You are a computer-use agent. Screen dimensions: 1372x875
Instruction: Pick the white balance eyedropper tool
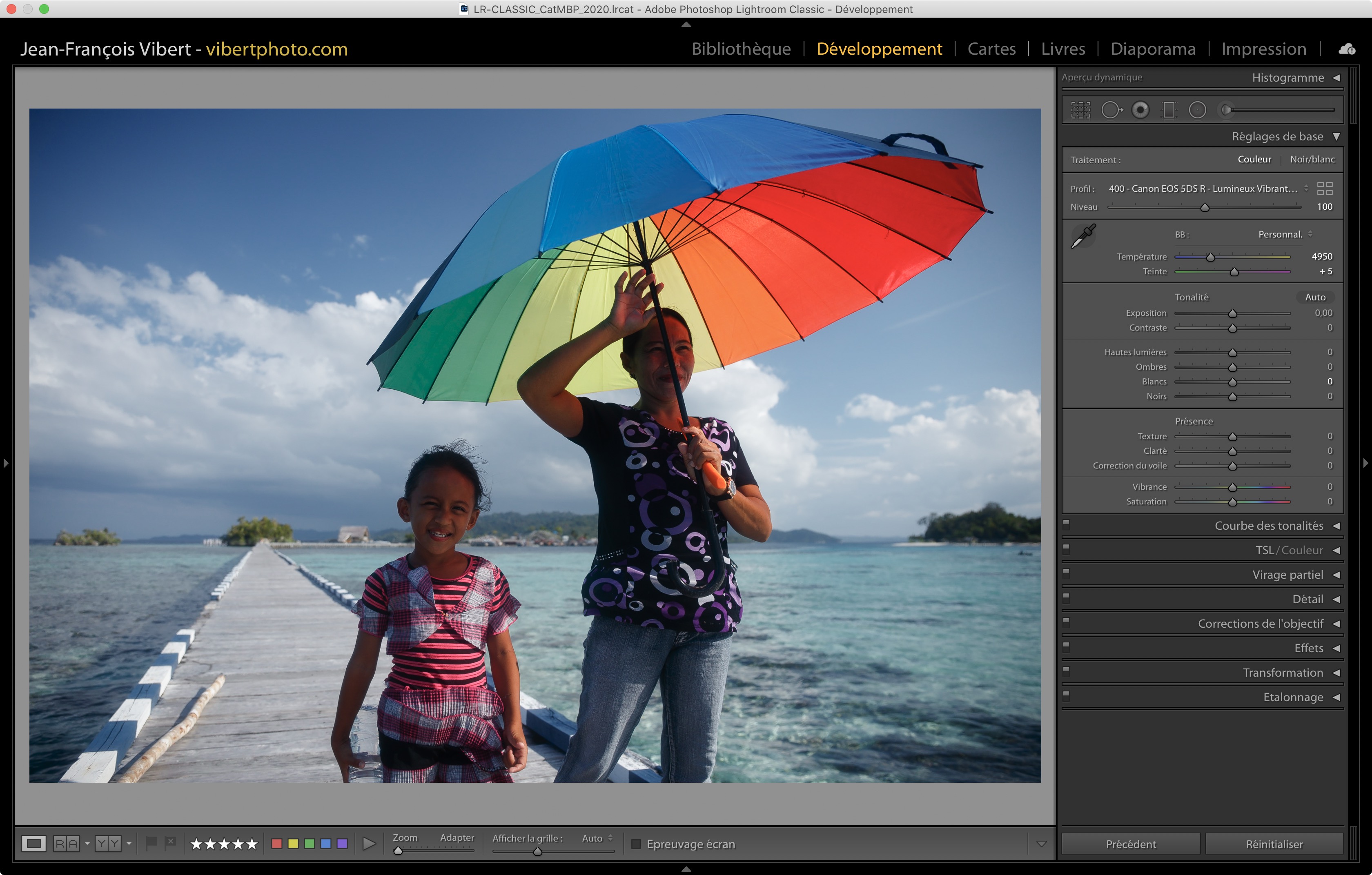click(1083, 235)
